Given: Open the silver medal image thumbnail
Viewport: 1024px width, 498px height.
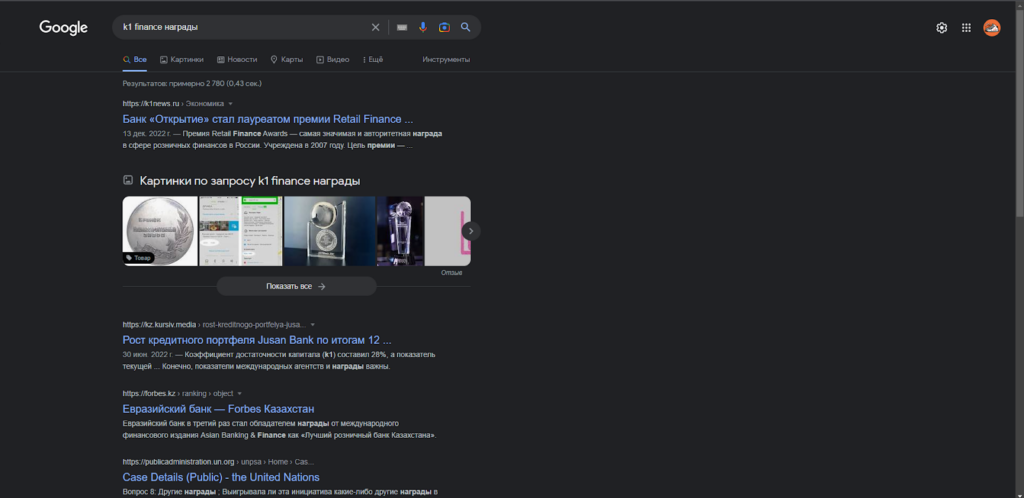Looking at the screenshot, I should [x=160, y=231].
